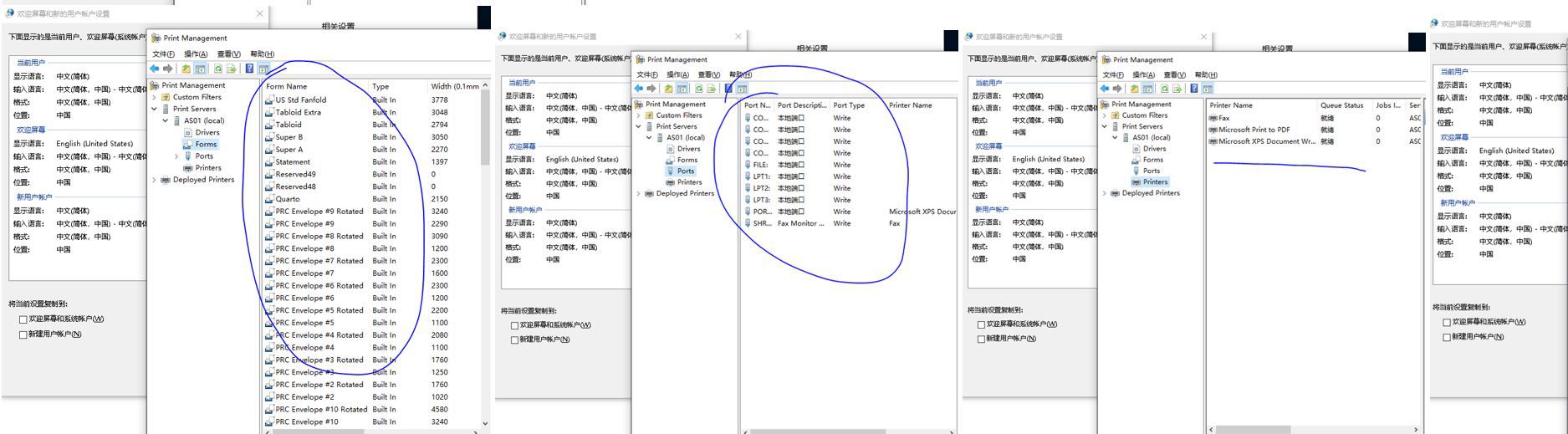Screen dimensions: 1568x434
Task: Click horizontal scrollbar in Printers list
Action: click(x=1312, y=429)
